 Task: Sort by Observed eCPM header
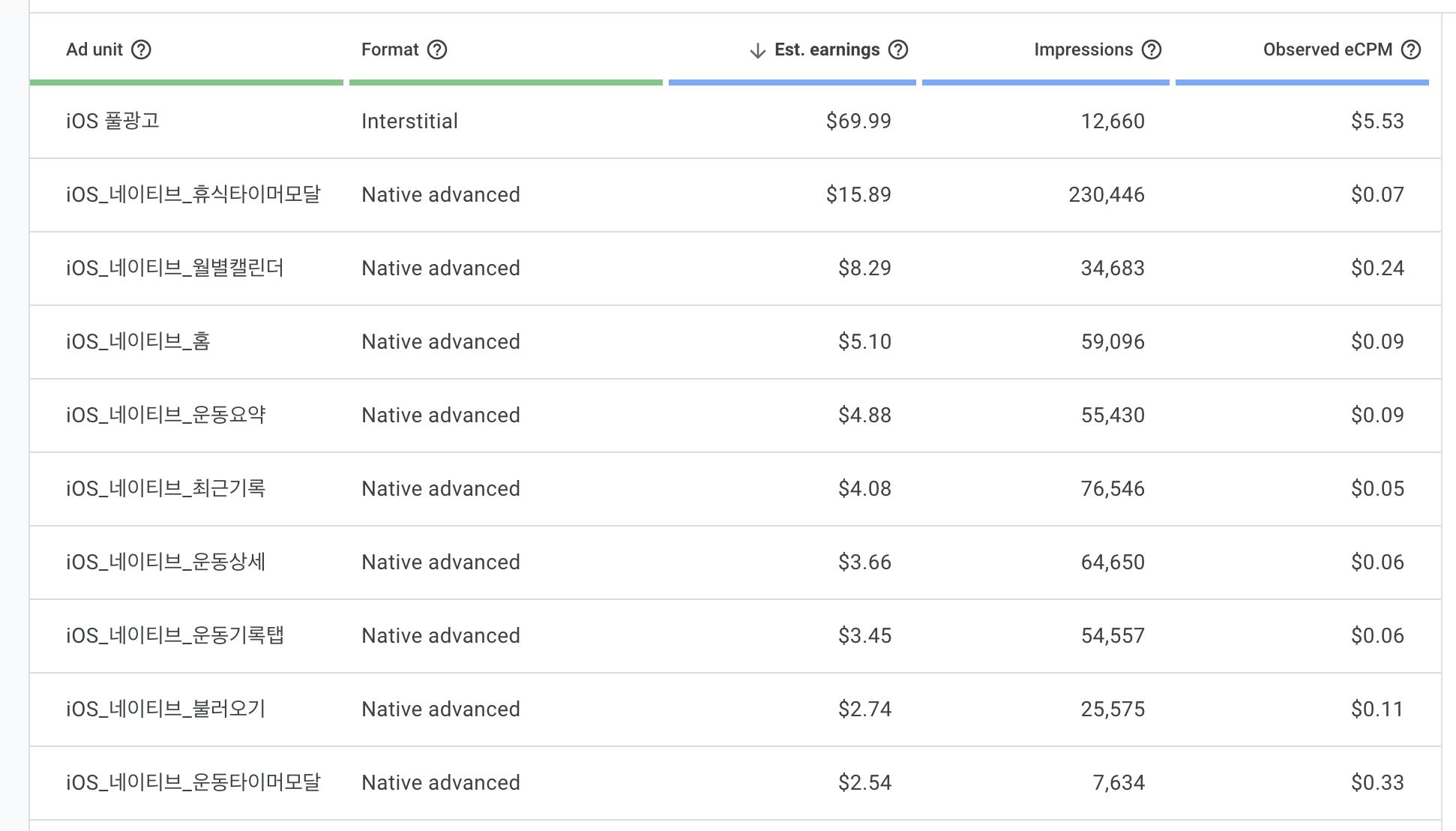click(x=1327, y=49)
